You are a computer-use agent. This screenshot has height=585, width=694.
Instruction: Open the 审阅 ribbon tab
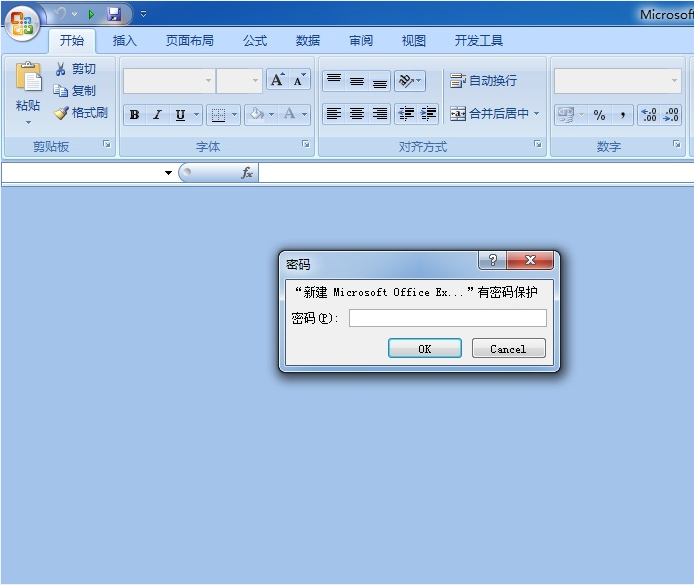click(361, 41)
